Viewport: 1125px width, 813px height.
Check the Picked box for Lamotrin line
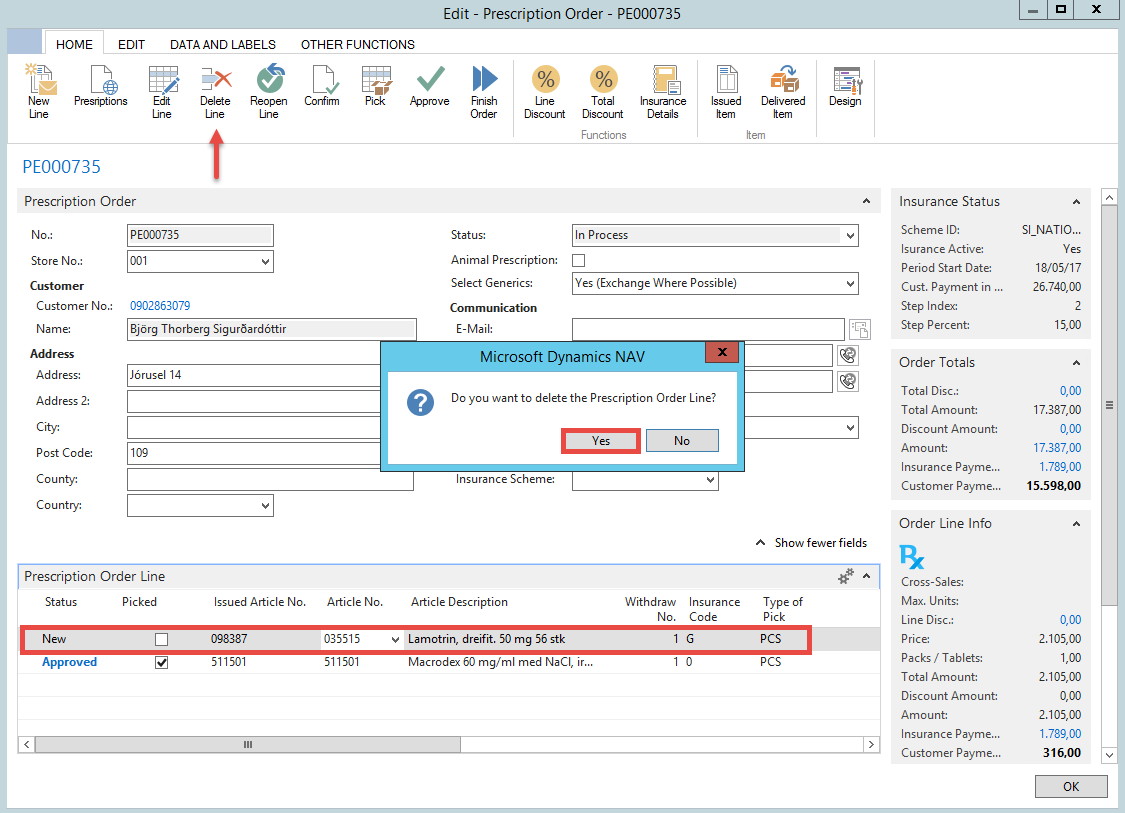pos(162,639)
